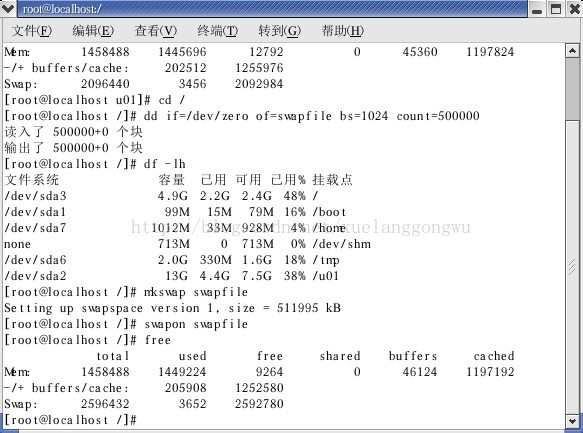The image size is (583, 433).
Task: Click the '输出了 500000+0 个块' line
Action: pos(73,148)
